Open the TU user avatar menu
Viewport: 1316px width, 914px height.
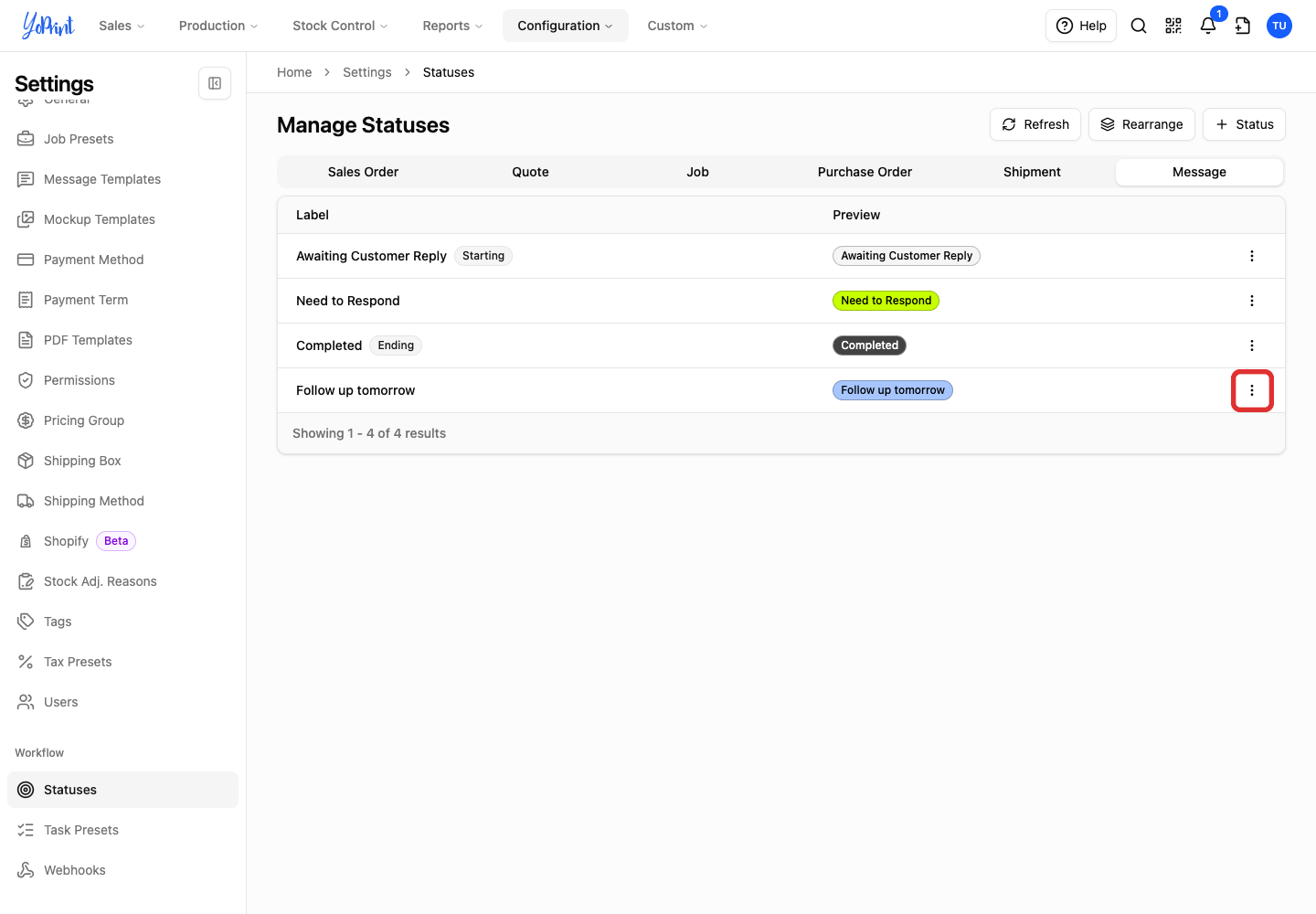tap(1279, 26)
